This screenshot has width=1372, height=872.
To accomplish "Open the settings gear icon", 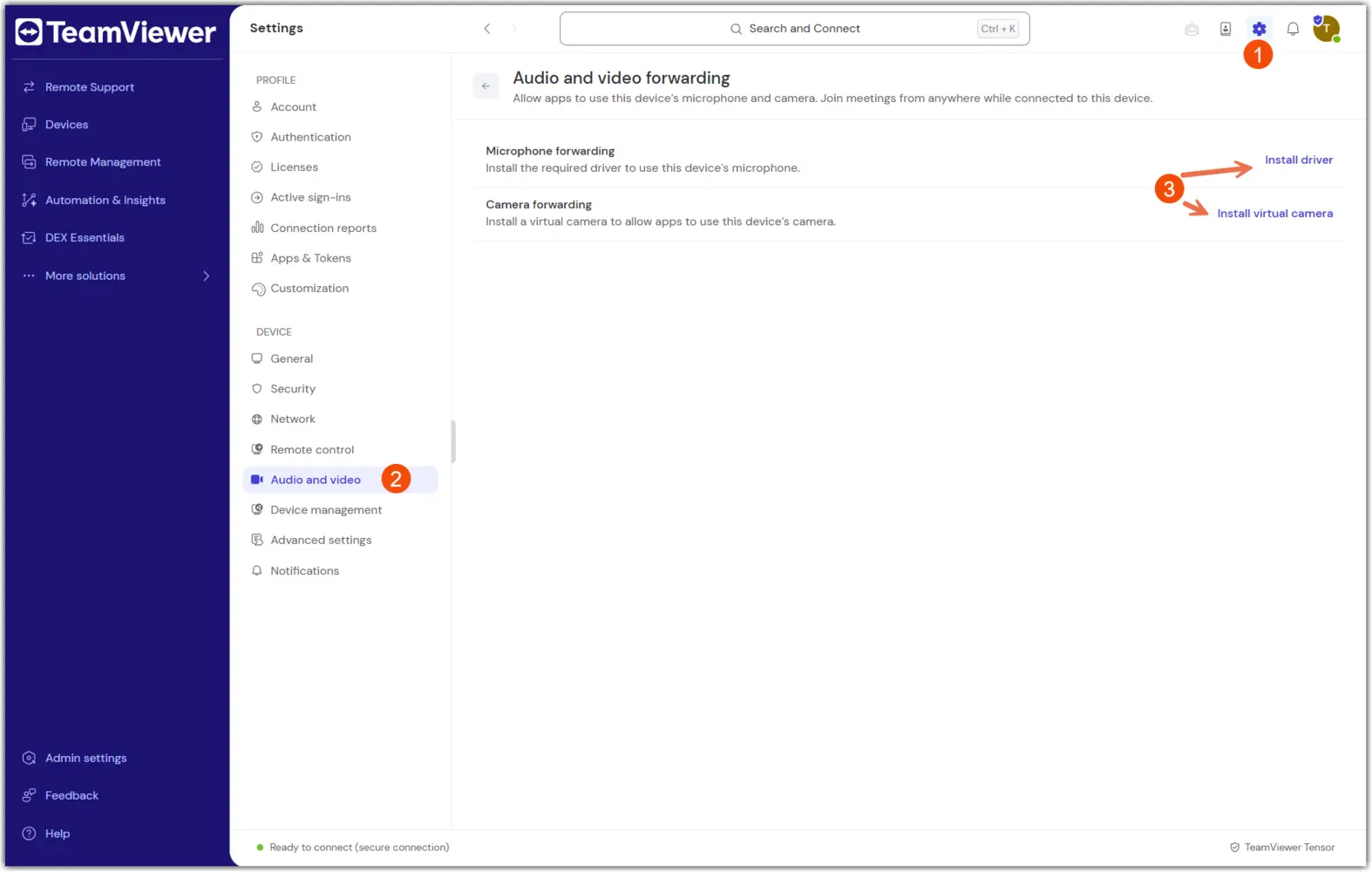I will 1259,29.
